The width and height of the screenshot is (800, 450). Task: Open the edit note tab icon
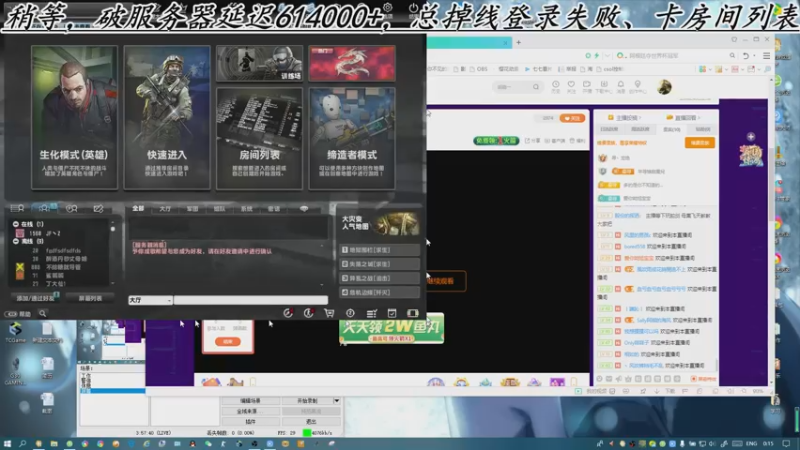click(x=98, y=208)
